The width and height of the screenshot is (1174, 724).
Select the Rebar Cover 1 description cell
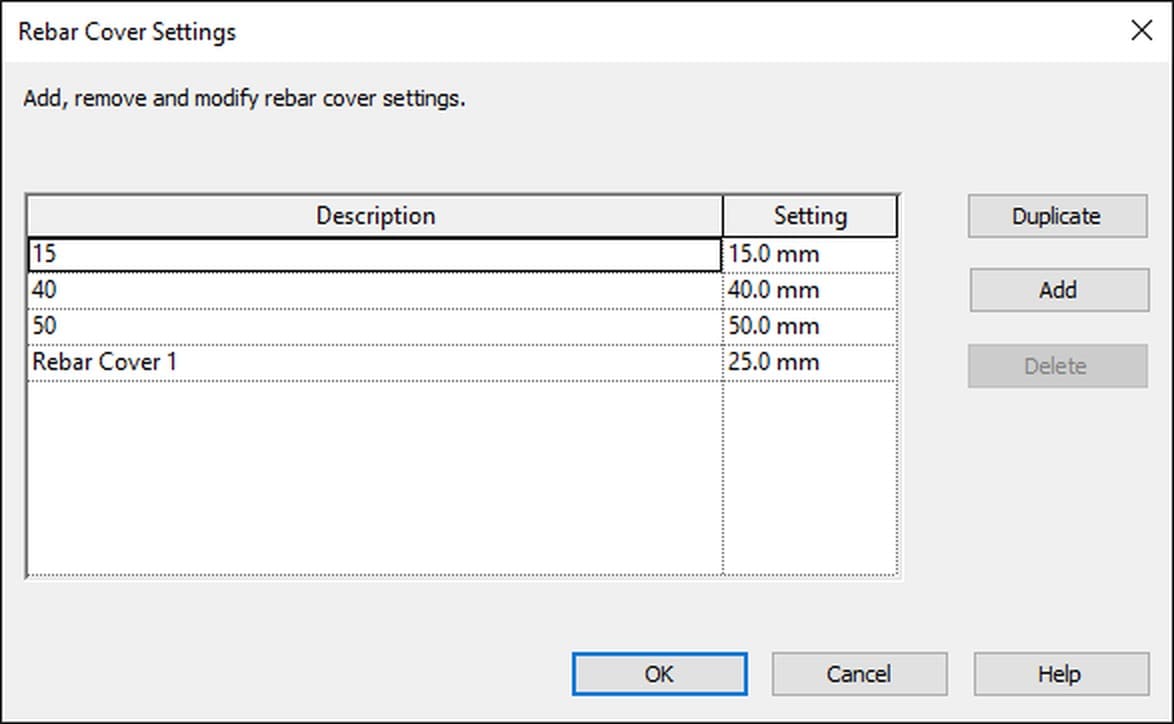pos(374,362)
